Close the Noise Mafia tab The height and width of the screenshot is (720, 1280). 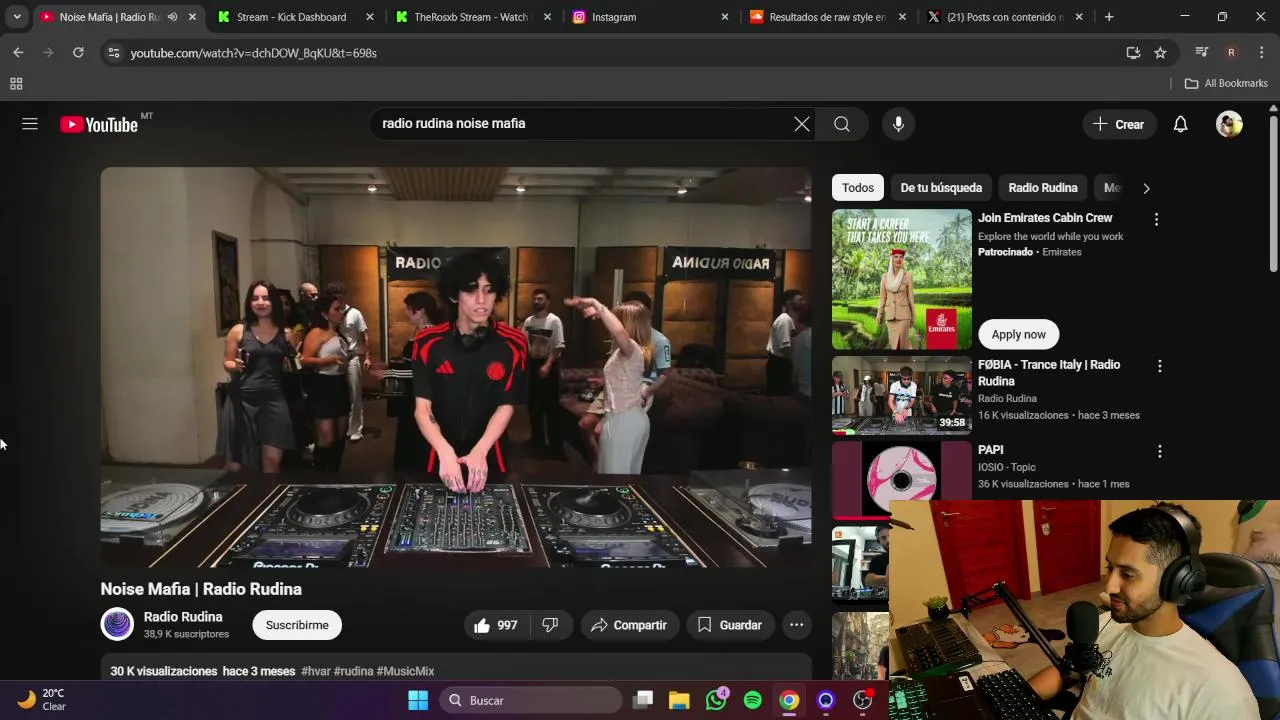[x=192, y=17]
